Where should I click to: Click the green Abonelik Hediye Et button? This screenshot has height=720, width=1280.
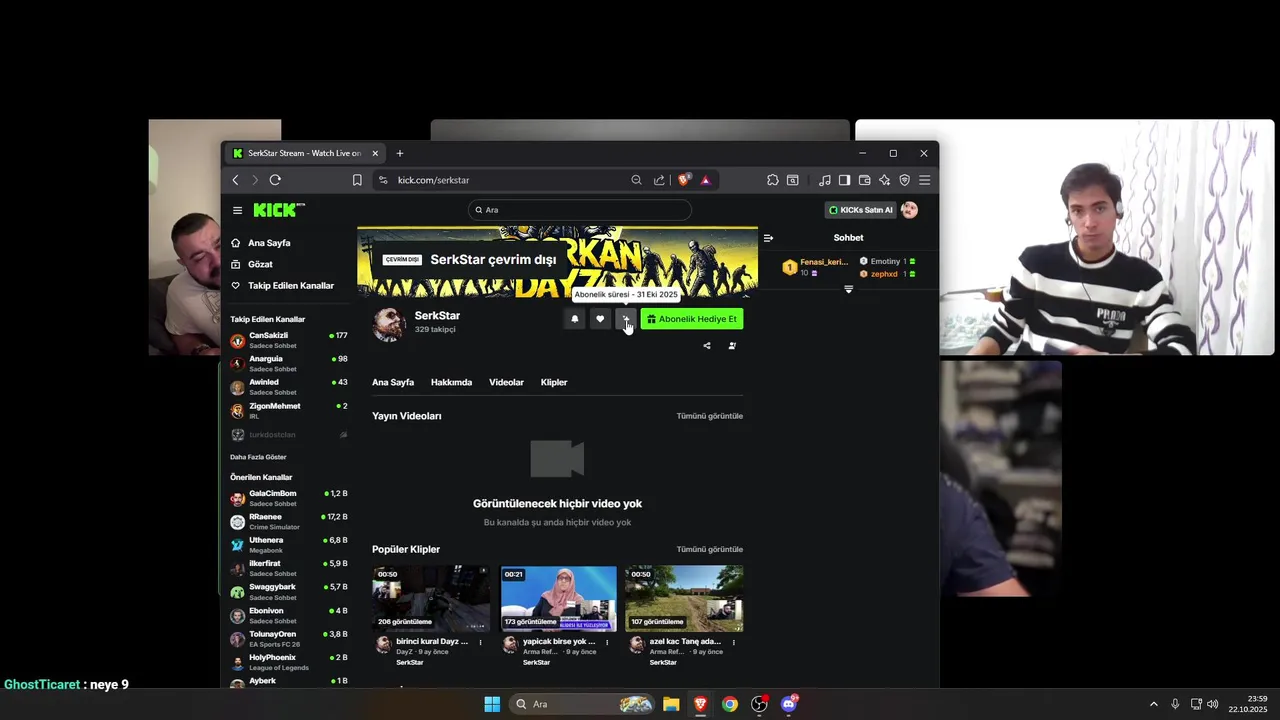pyautogui.click(x=692, y=319)
